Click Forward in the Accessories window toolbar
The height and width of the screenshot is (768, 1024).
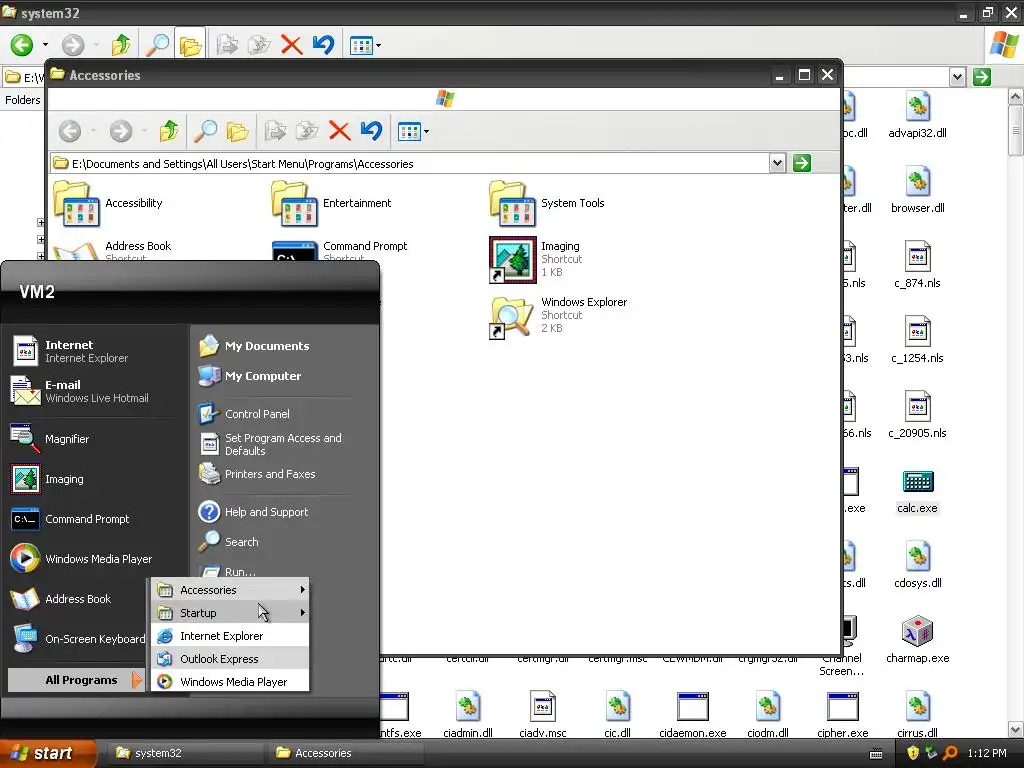point(121,131)
